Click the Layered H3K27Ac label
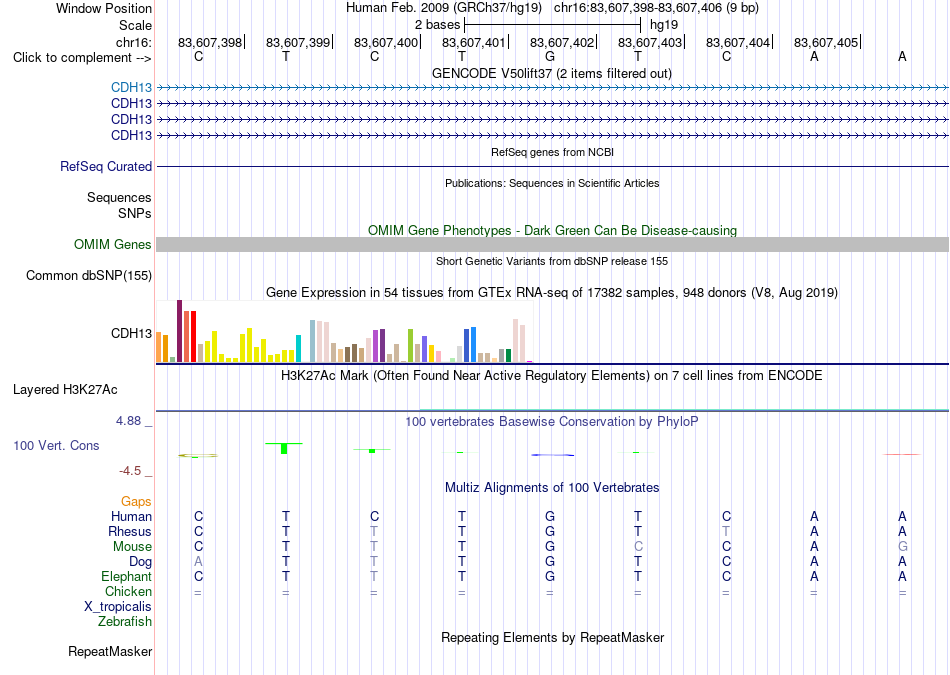The image size is (950, 675). click(65, 390)
